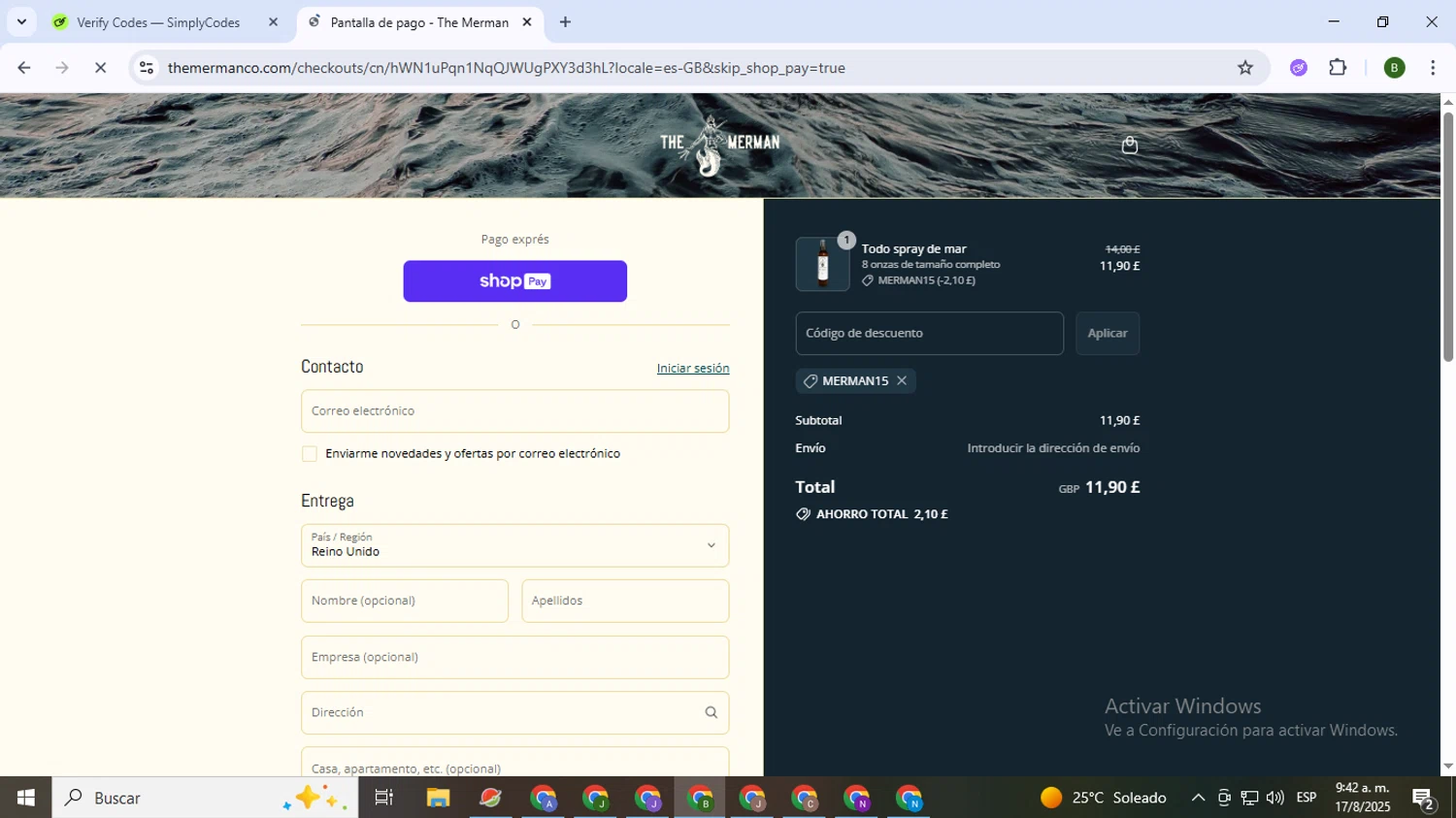Screen dimensions: 1456x818
Task: Open network icon in system tray
Action: pyautogui.click(x=1249, y=798)
